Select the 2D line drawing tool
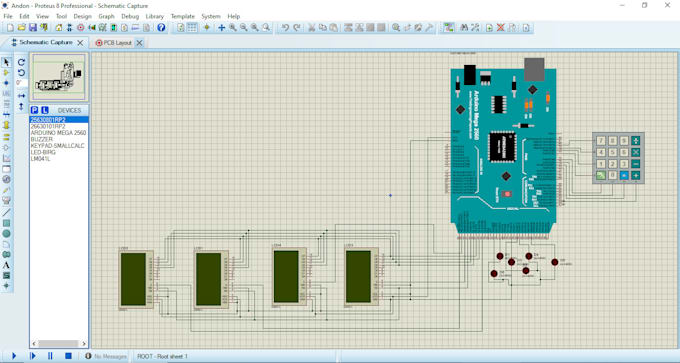This screenshot has height=363, width=680. pyautogui.click(x=7, y=213)
